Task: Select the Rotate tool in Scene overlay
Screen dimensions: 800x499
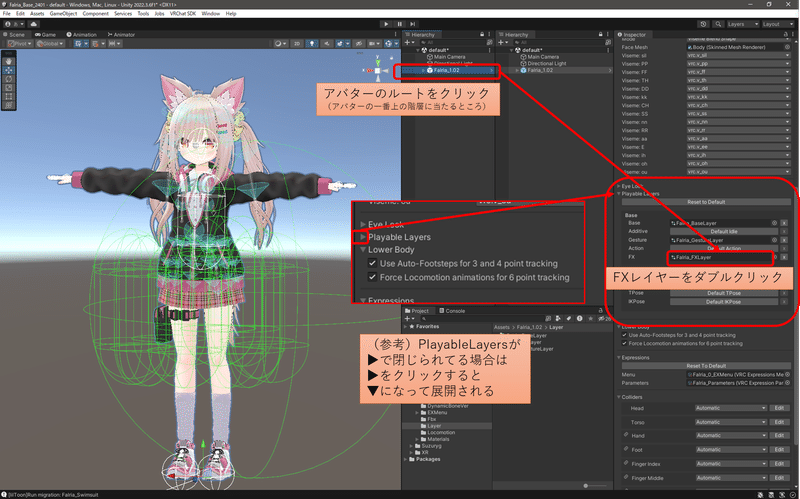Action: (9, 79)
